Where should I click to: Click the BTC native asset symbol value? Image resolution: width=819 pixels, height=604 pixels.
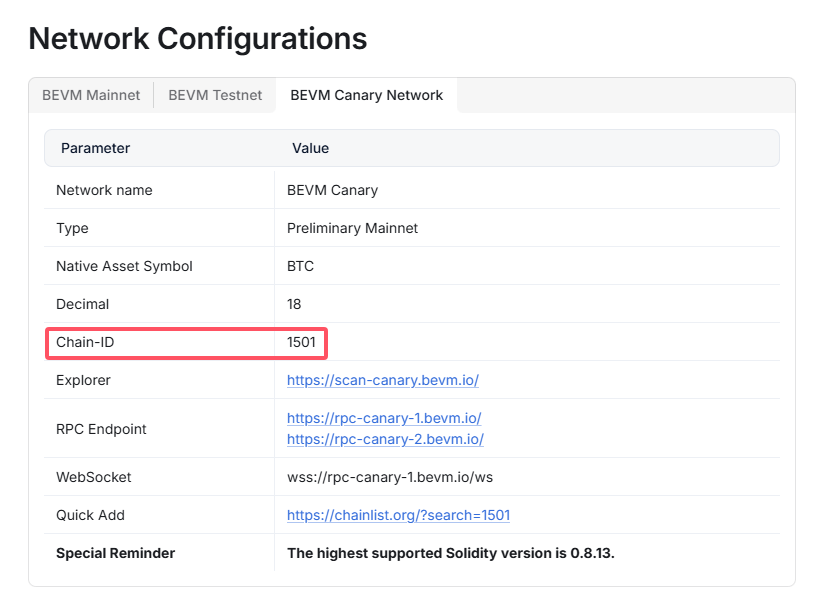click(x=300, y=266)
